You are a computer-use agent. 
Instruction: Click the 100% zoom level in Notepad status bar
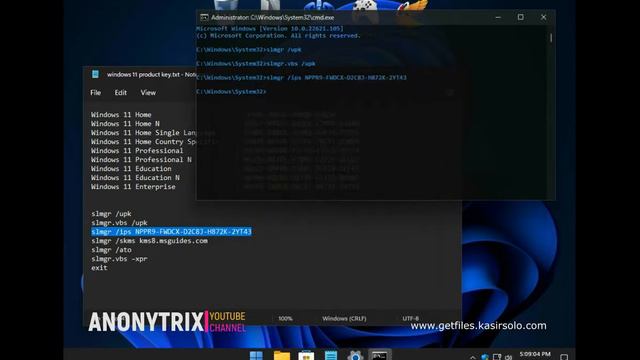pos(285,318)
